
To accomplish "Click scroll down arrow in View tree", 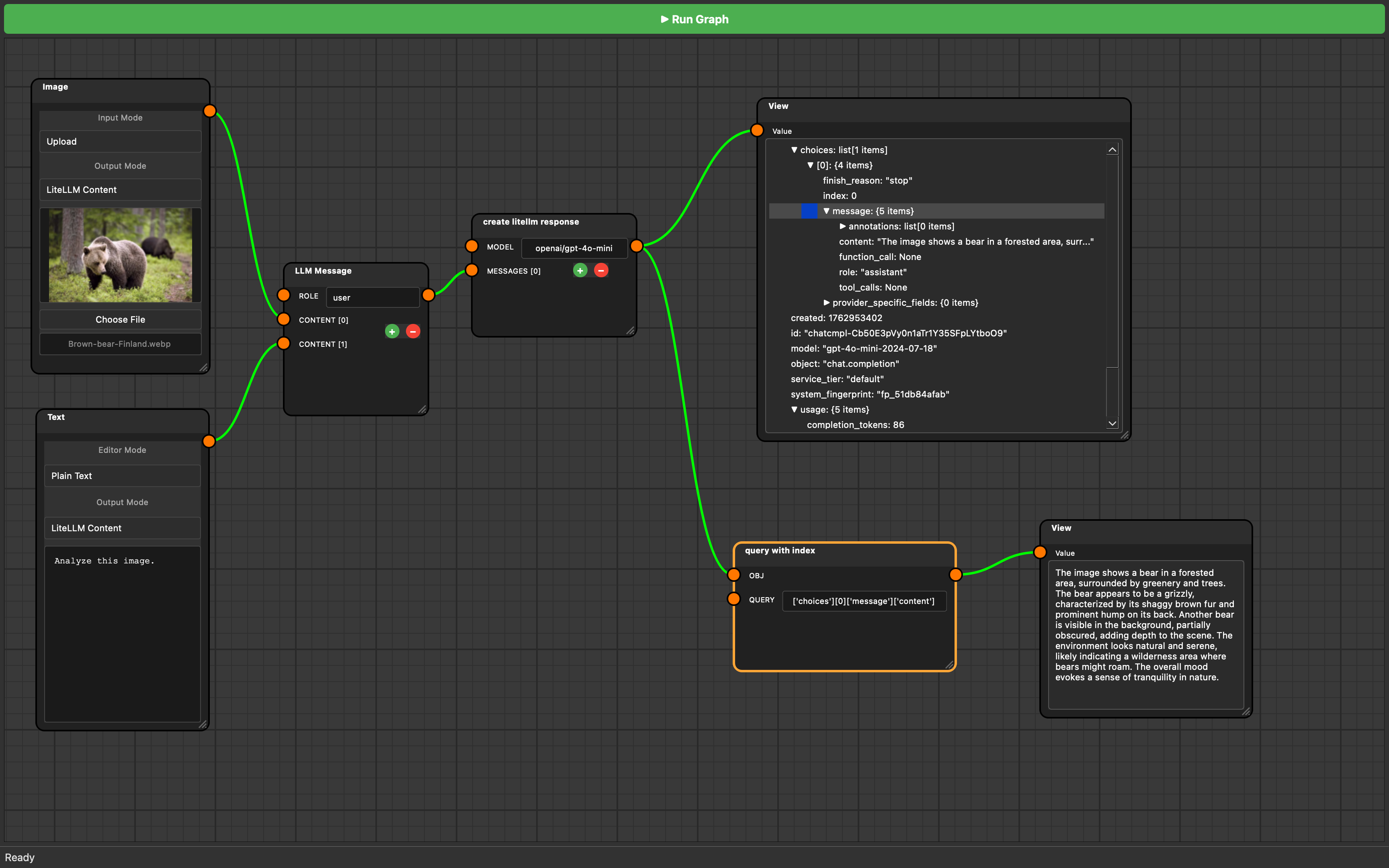I will tap(1112, 424).
